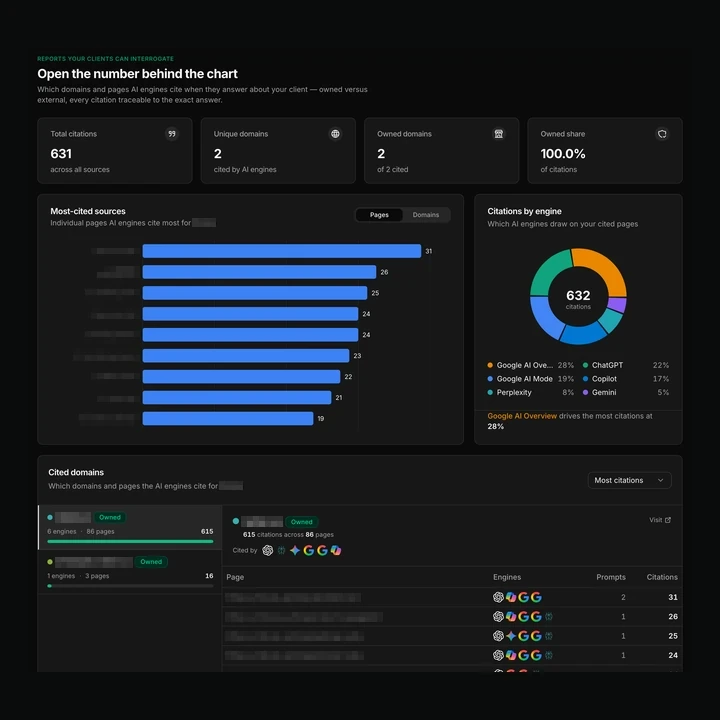Image resolution: width=720 pixels, height=720 pixels.
Task: Open the Visit external link
Action: pos(660,520)
